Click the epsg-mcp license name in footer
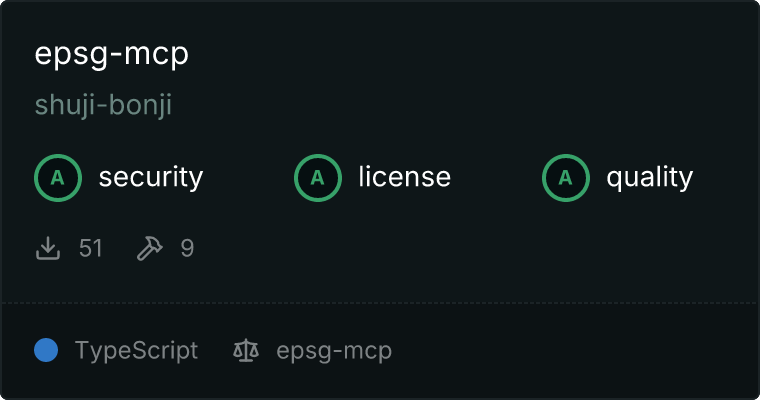760x400 pixels. point(334,352)
